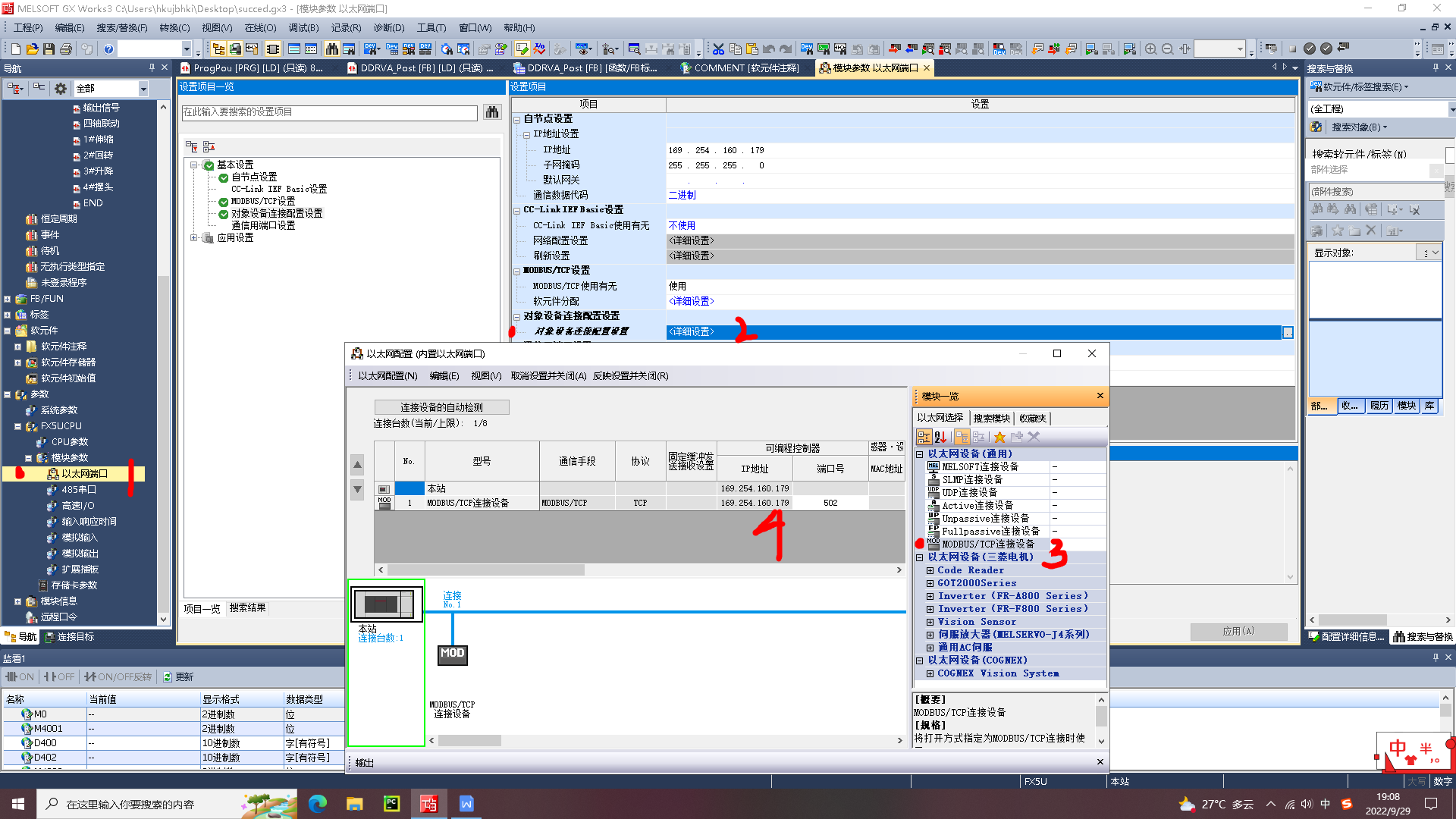Click ON/OFF反转 toggle in Watch 1 panel

[118, 677]
